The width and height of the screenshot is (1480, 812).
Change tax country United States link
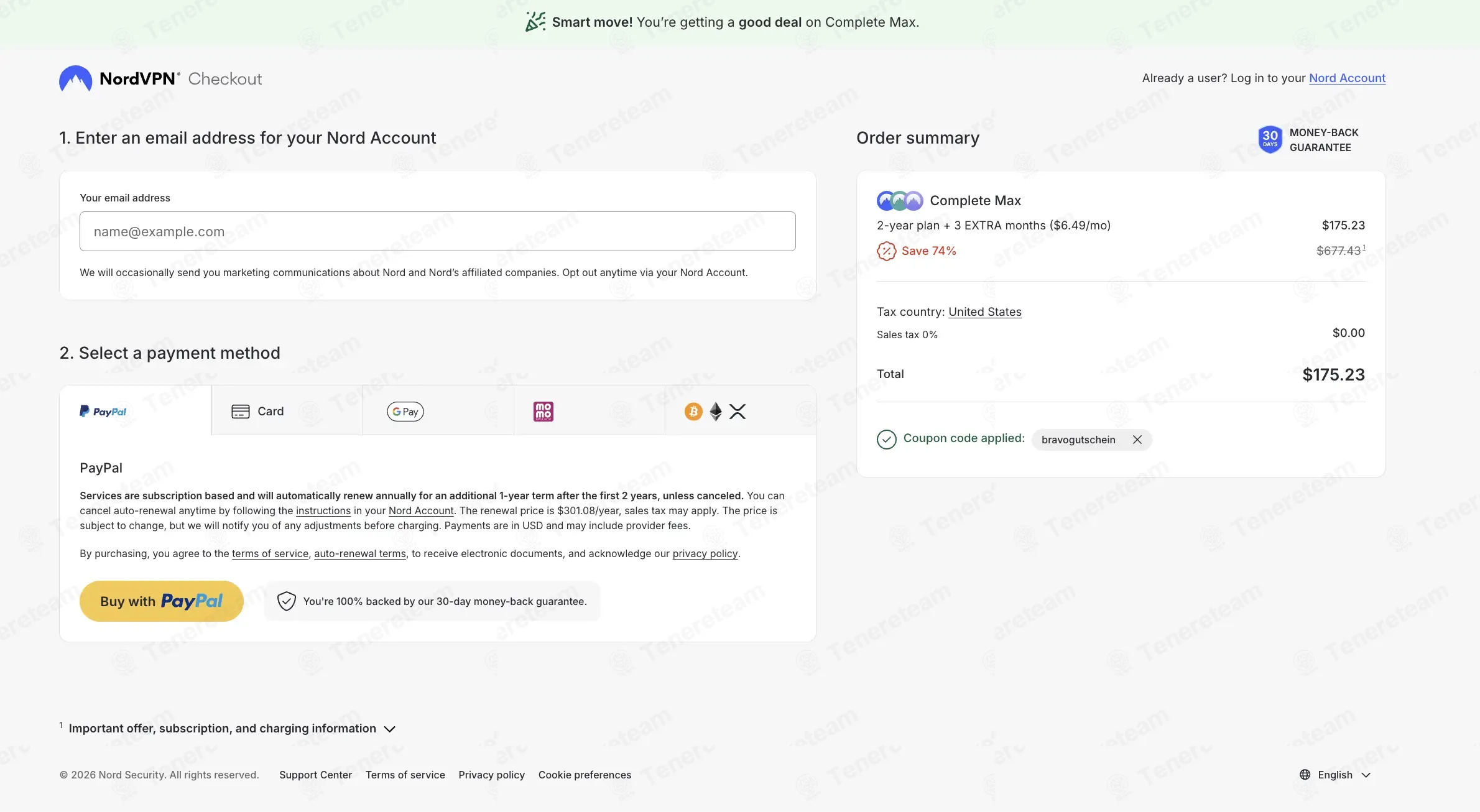point(984,311)
